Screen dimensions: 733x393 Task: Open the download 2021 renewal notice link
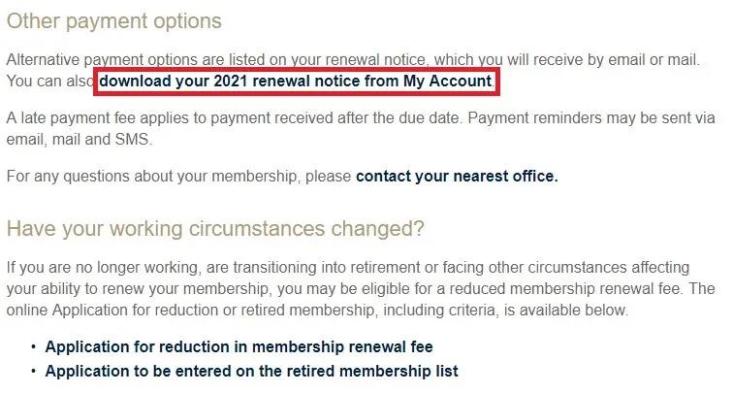[295, 81]
